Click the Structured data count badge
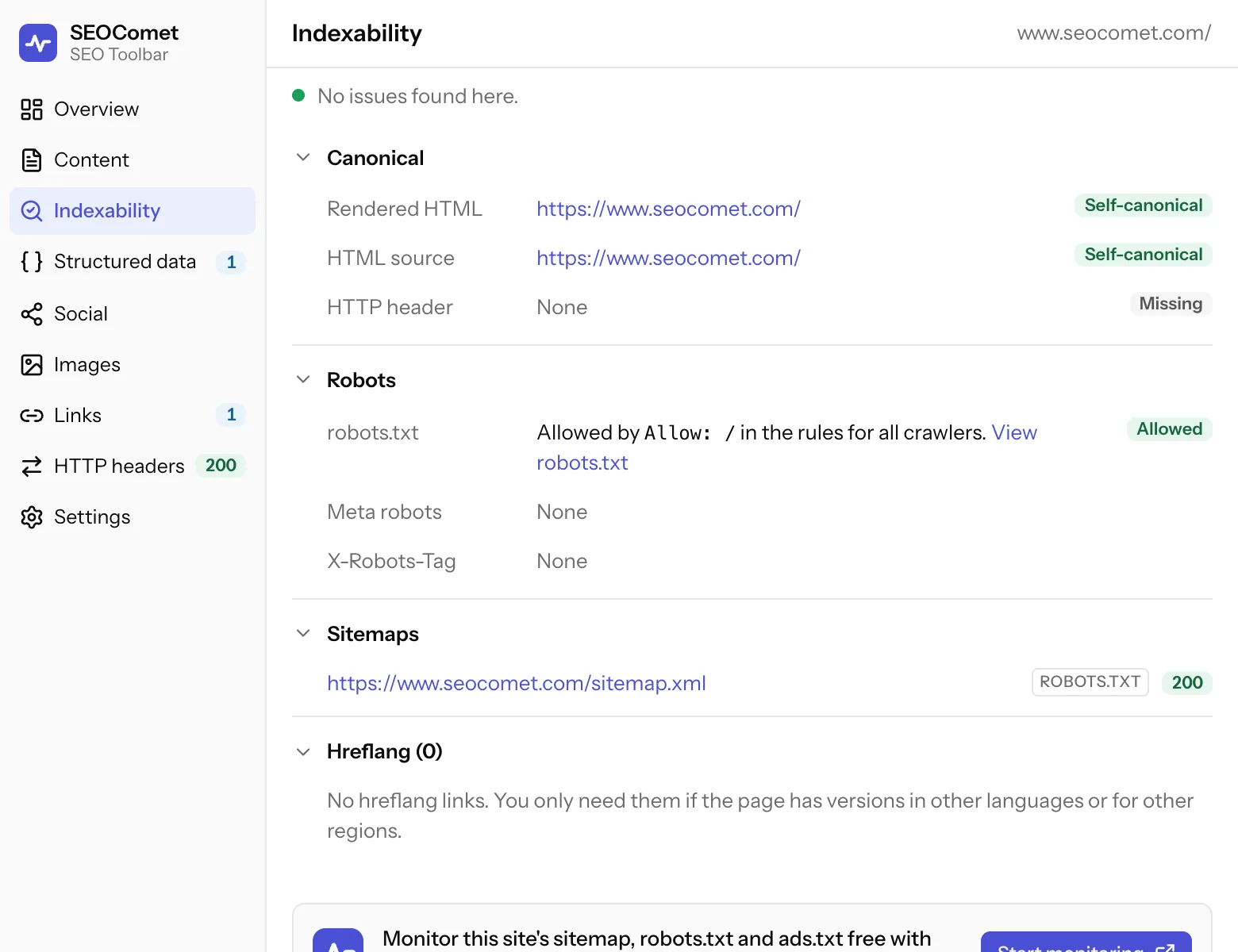Screen dimensions: 1238x952 click(x=231, y=263)
